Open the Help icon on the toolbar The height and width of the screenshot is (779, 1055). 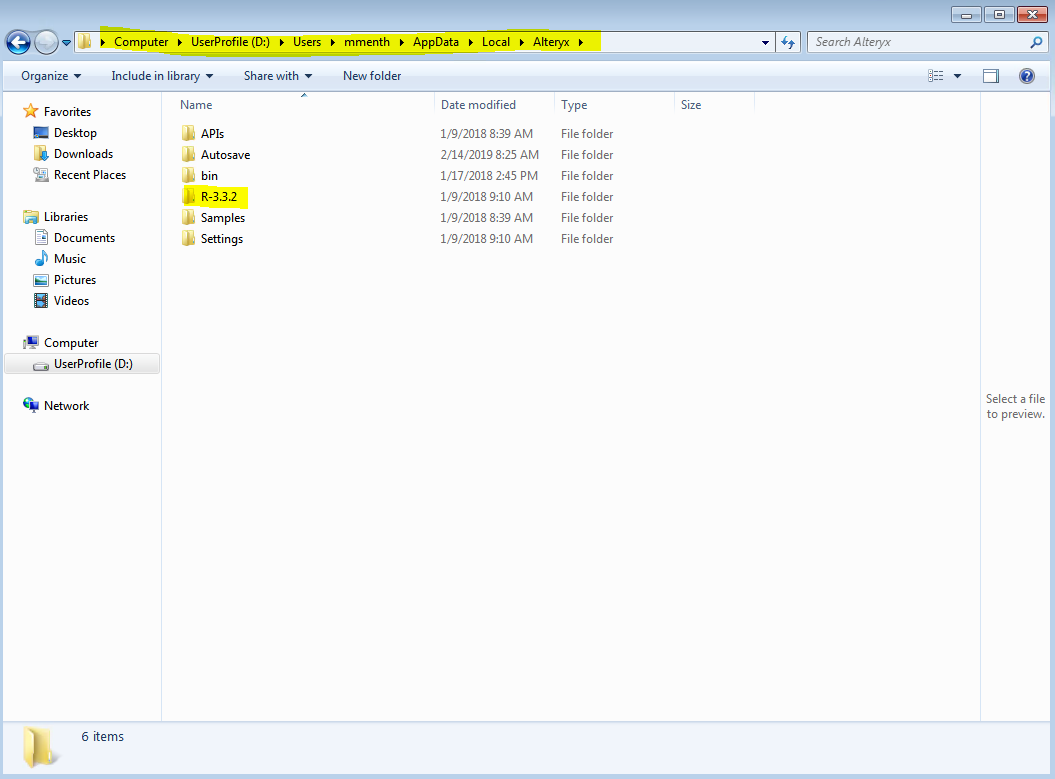1026,75
